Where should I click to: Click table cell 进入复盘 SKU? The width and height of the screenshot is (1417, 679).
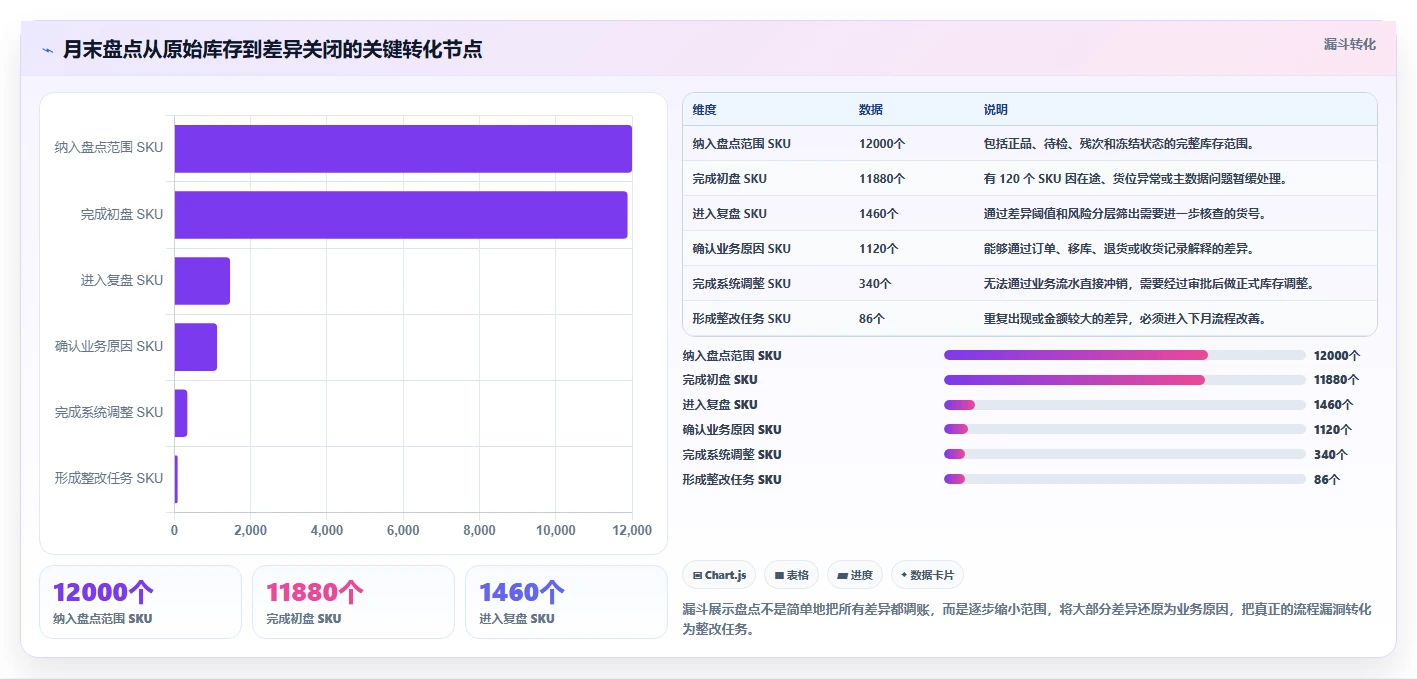coord(730,214)
